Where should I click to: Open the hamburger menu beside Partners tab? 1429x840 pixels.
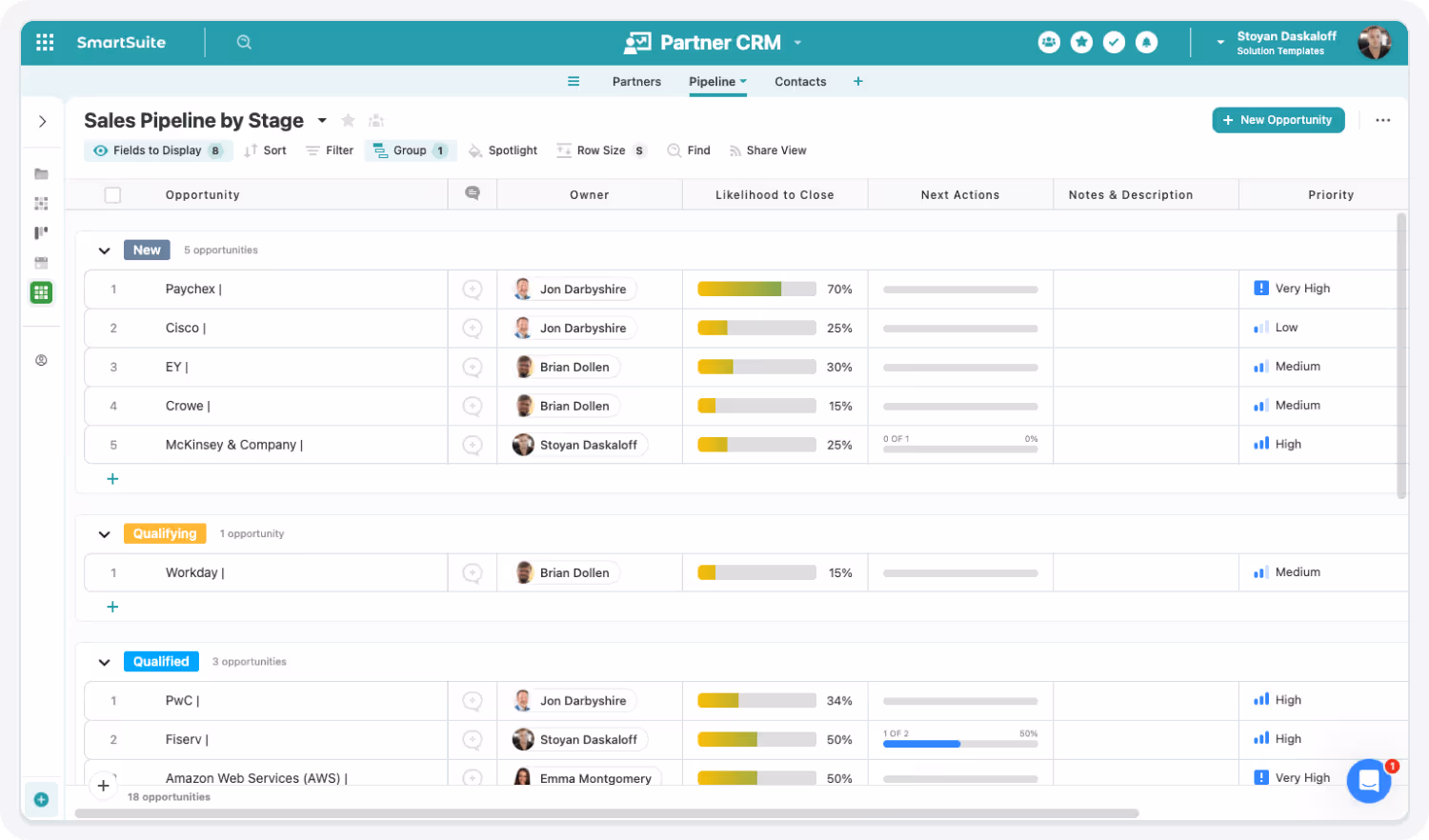coord(574,81)
